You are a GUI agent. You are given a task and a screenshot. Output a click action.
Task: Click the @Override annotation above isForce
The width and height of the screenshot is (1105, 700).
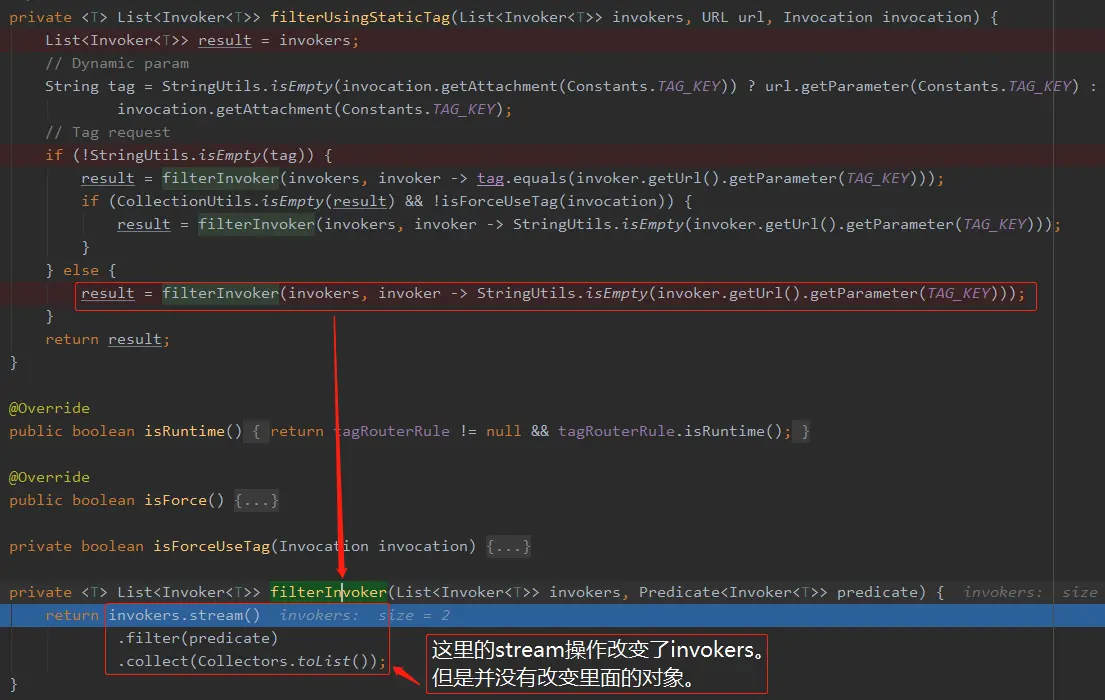(49, 477)
